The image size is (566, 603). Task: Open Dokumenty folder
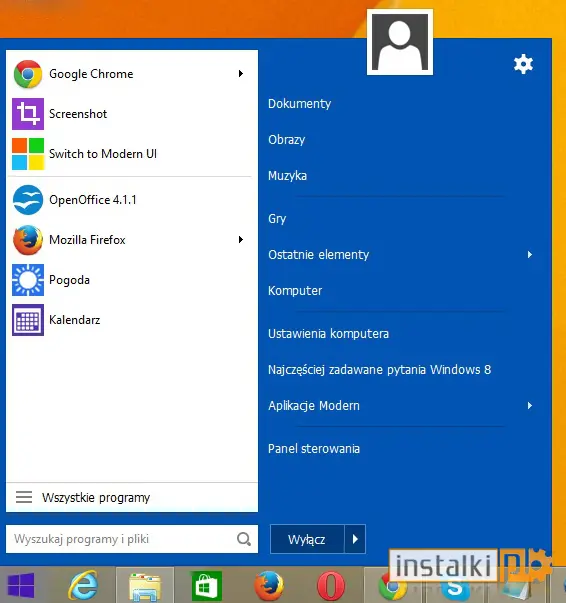click(300, 104)
